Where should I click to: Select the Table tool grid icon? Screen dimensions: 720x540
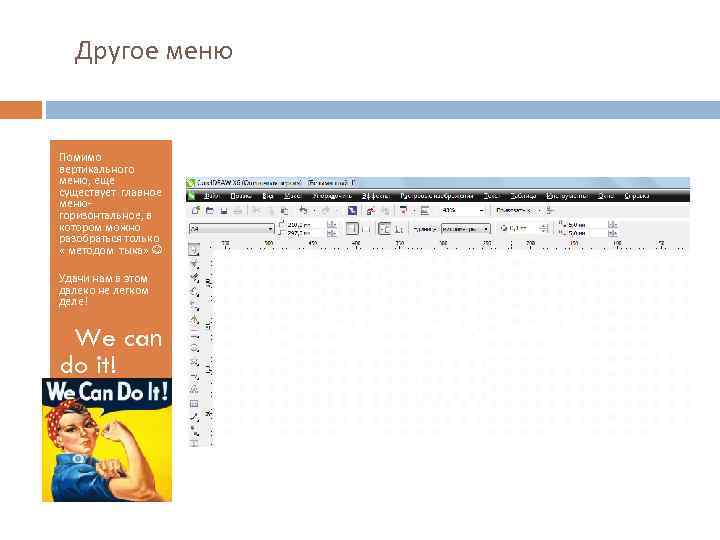pos(194,404)
